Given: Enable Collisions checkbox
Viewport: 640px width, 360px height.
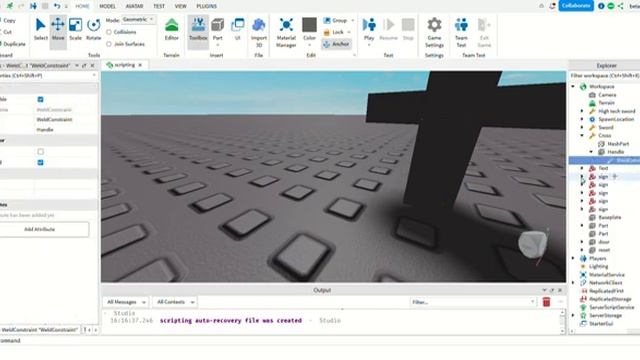Looking at the screenshot, I should [109, 32].
